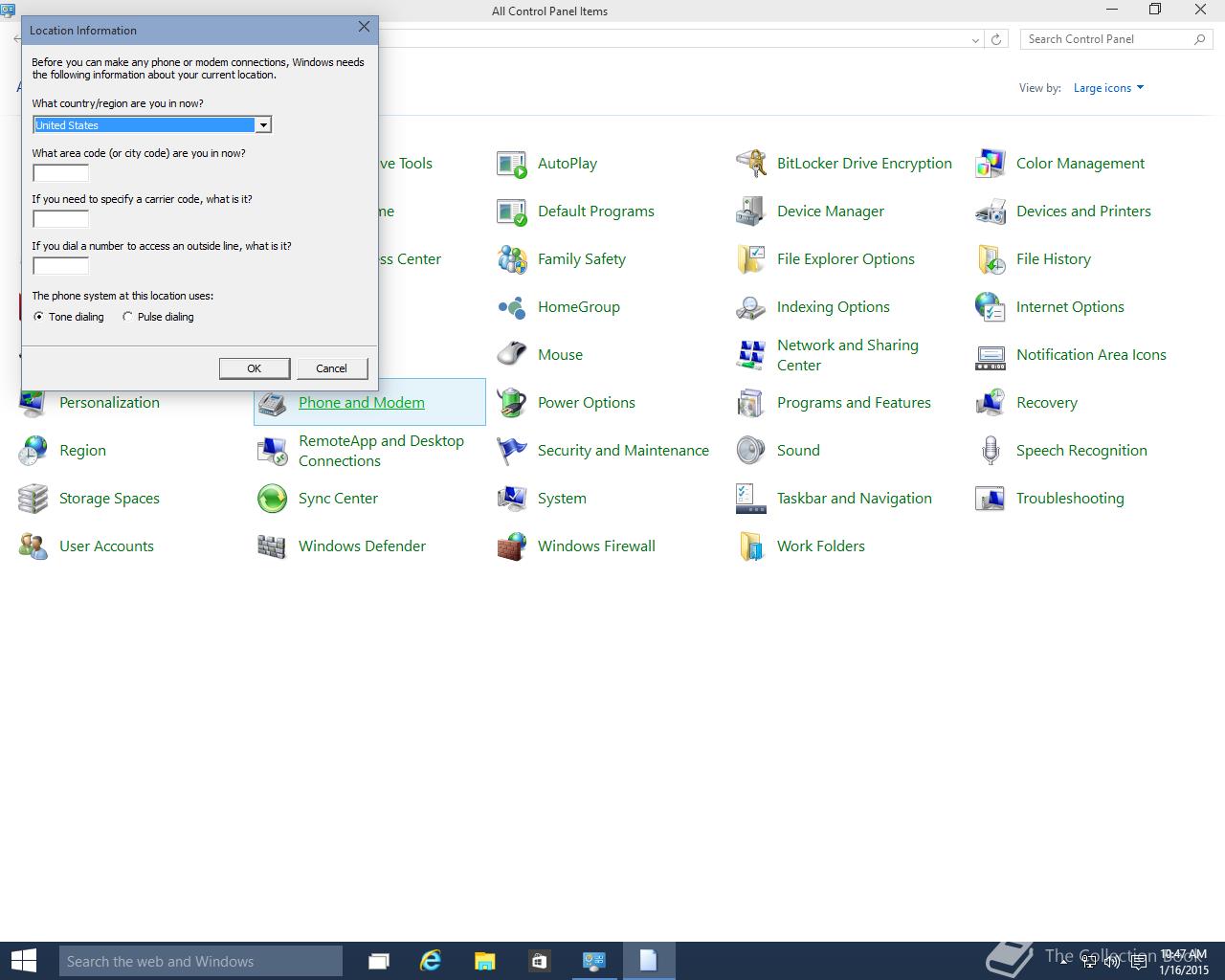The height and width of the screenshot is (980, 1225).
Task: Open the User Accounts icon
Action: (x=33, y=546)
